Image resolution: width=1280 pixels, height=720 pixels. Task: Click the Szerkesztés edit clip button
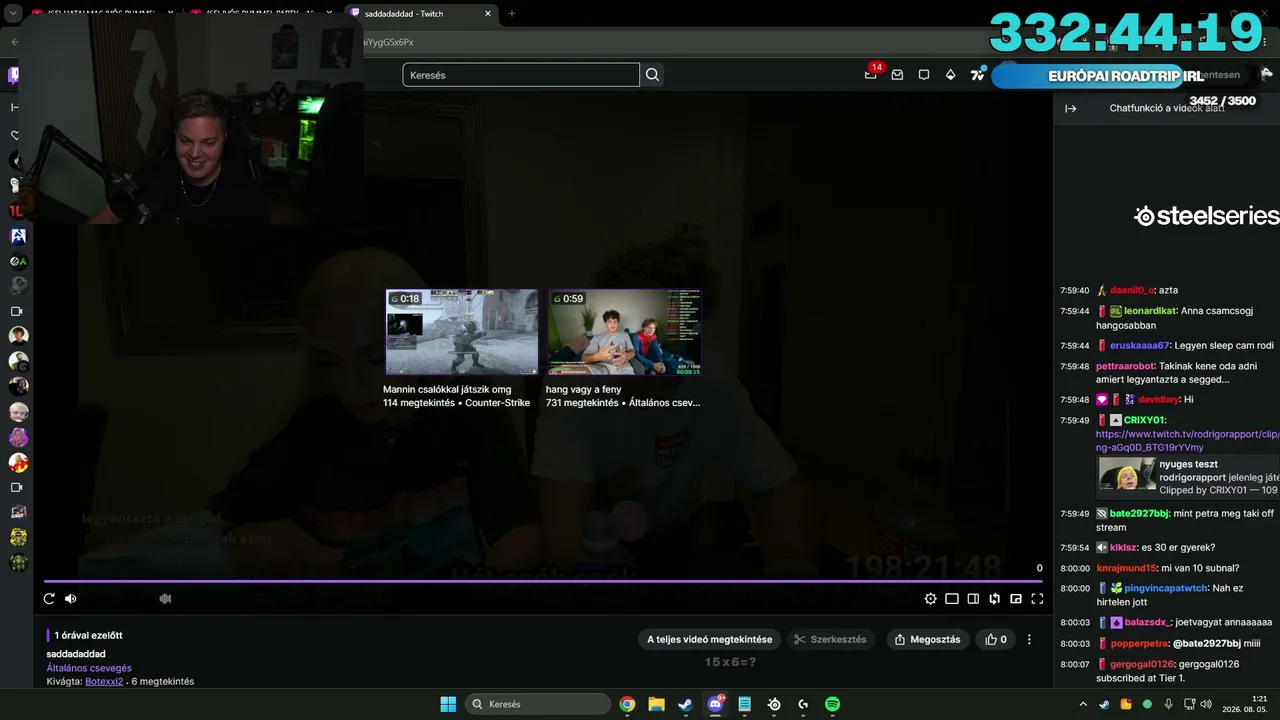point(830,640)
